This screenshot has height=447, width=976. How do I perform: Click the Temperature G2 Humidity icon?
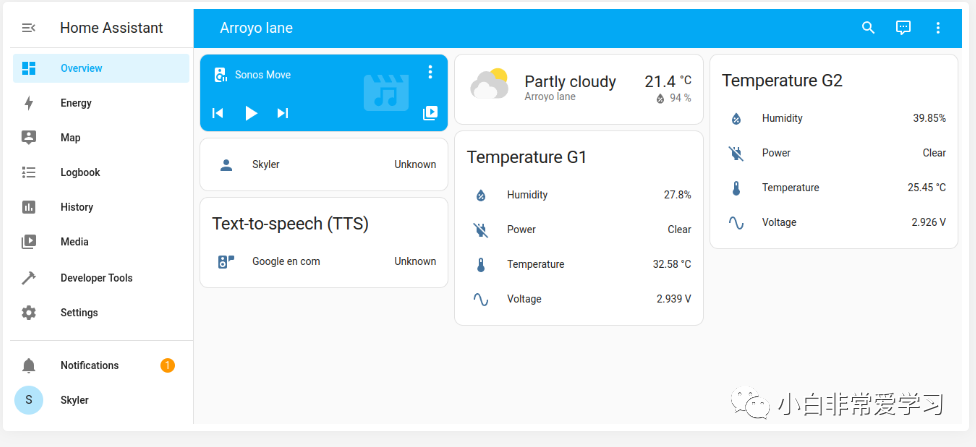[x=736, y=118]
